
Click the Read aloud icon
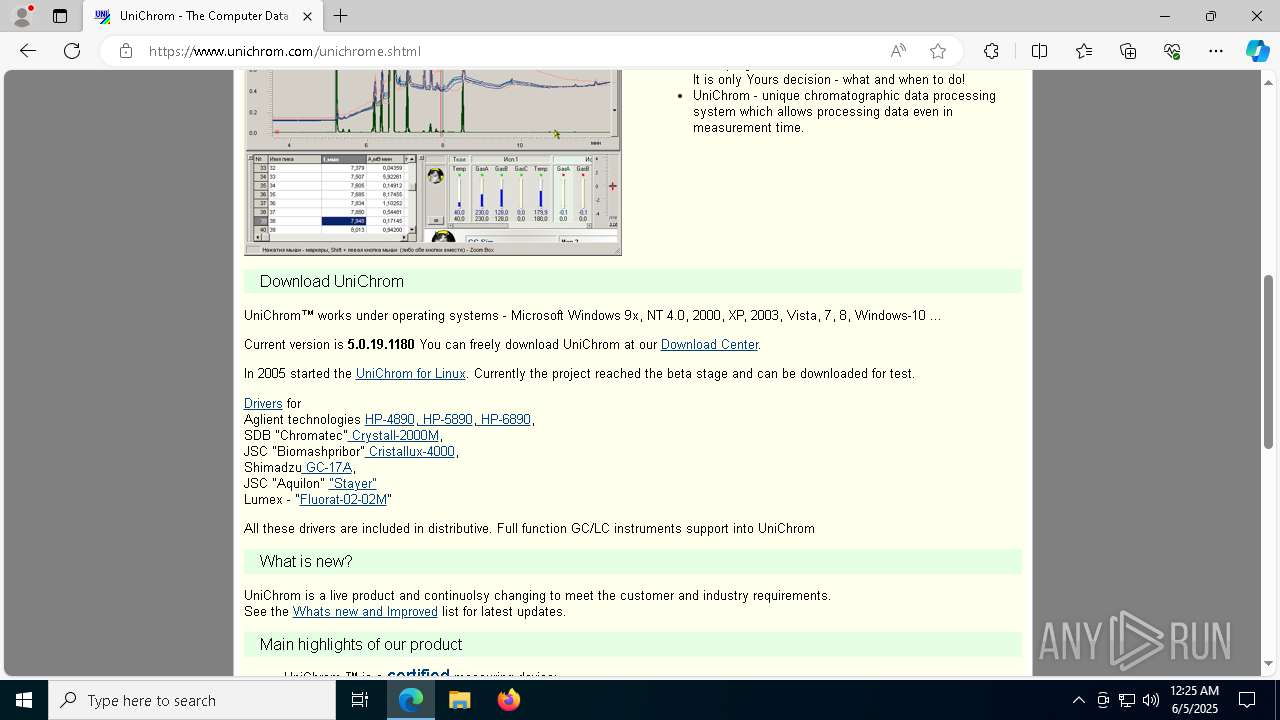coord(898,51)
